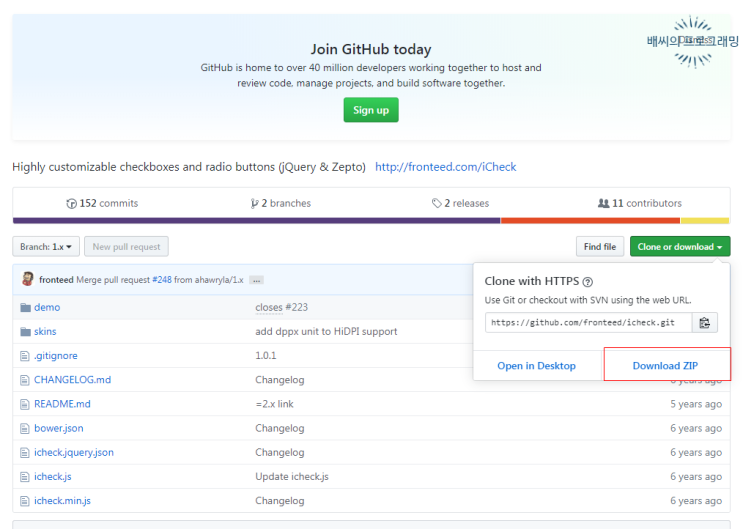Open the skins folder
Viewport: 743px width, 529px height.
(x=45, y=331)
